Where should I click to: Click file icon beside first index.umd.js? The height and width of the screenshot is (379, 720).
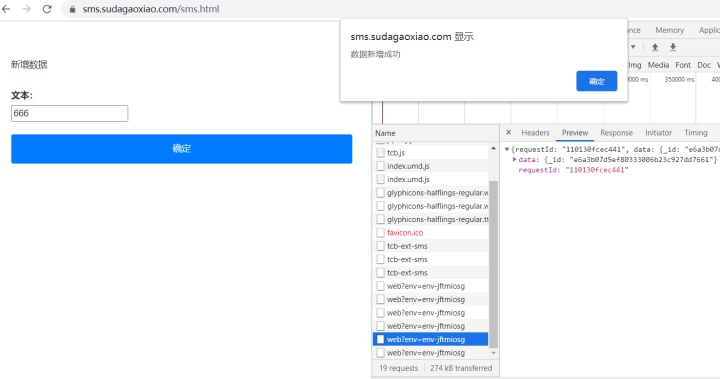point(380,166)
